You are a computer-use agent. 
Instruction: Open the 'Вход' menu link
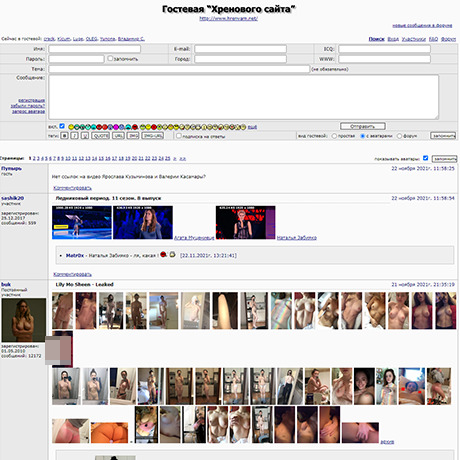click(393, 39)
